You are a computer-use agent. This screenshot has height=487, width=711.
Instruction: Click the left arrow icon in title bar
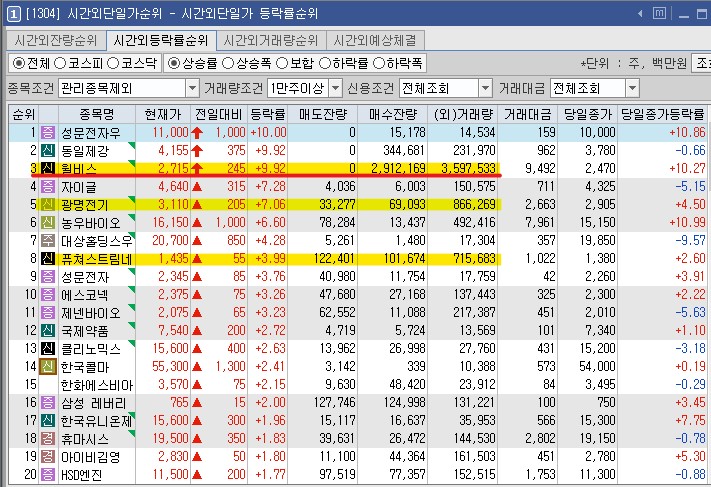coord(640,14)
